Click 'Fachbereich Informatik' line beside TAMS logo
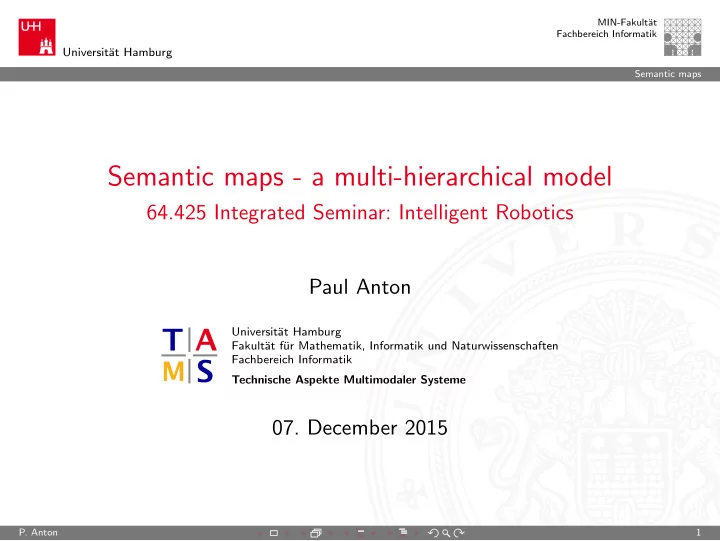The height and width of the screenshot is (541, 720). (292, 360)
